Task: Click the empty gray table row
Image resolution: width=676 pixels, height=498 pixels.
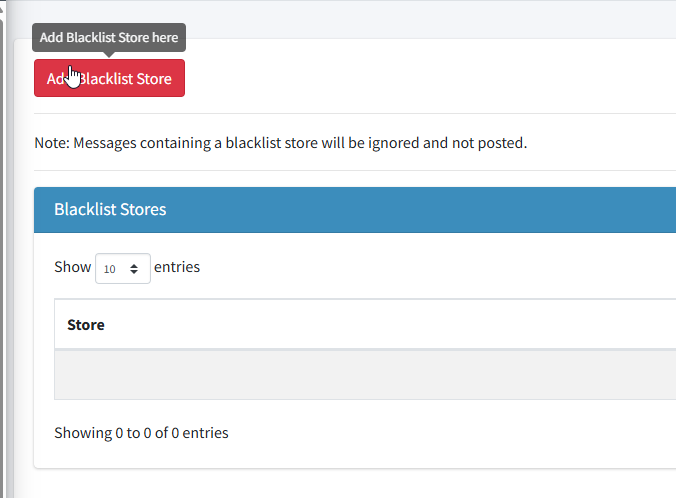Action: [360, 374]
